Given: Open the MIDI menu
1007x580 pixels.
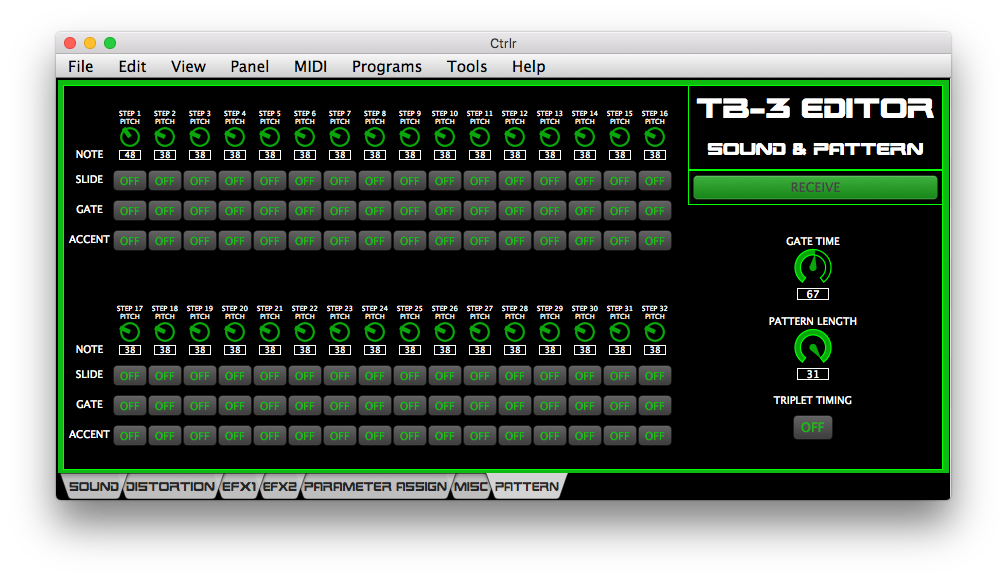Looking at the screenshot, I should (310, 66).
